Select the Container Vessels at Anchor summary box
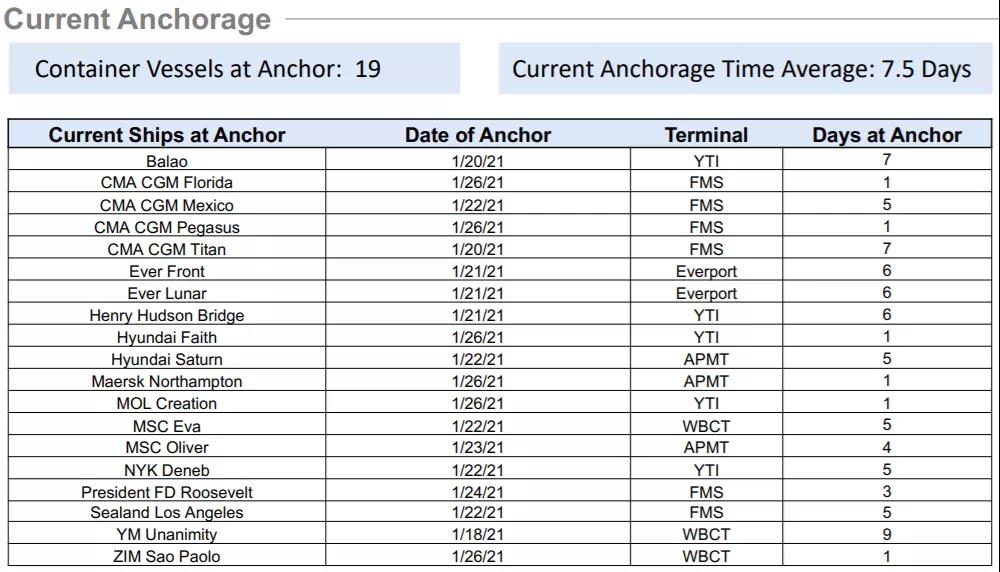Image resolution: width=1000 pixels, height=572 pixels. (234, 69)
